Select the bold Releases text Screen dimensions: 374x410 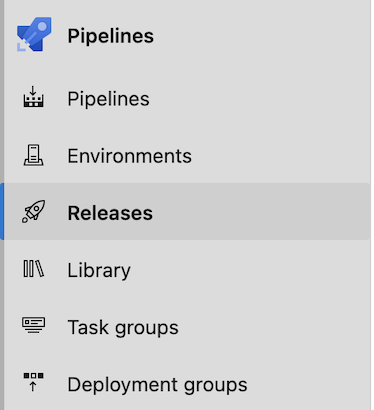coord(110,213)
